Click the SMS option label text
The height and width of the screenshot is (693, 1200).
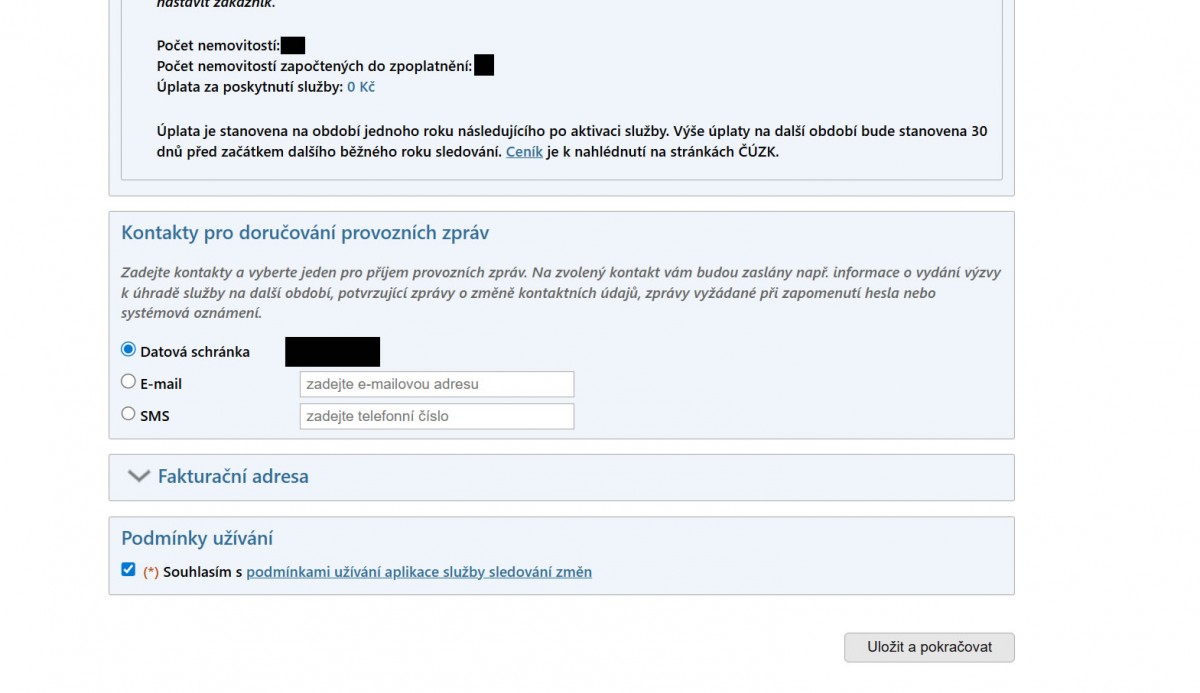click(x=155, y=416)
